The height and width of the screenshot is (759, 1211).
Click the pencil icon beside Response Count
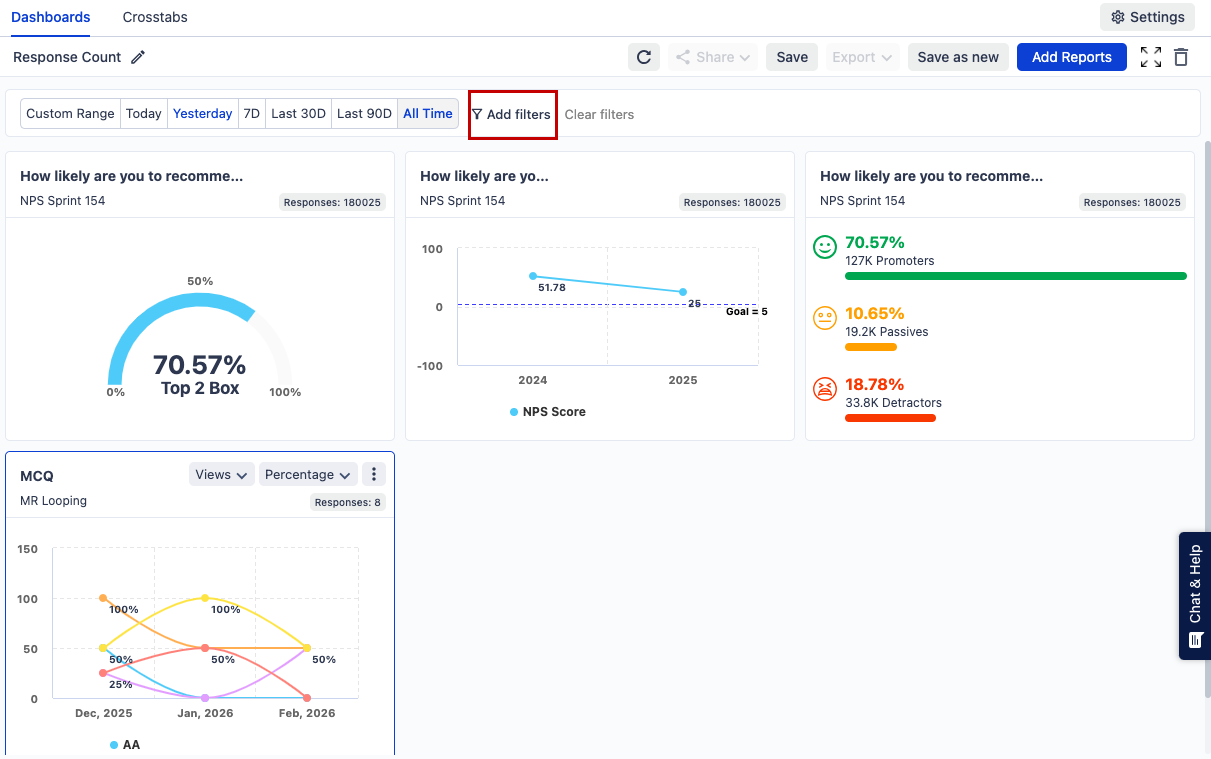[x=138, y=57]
